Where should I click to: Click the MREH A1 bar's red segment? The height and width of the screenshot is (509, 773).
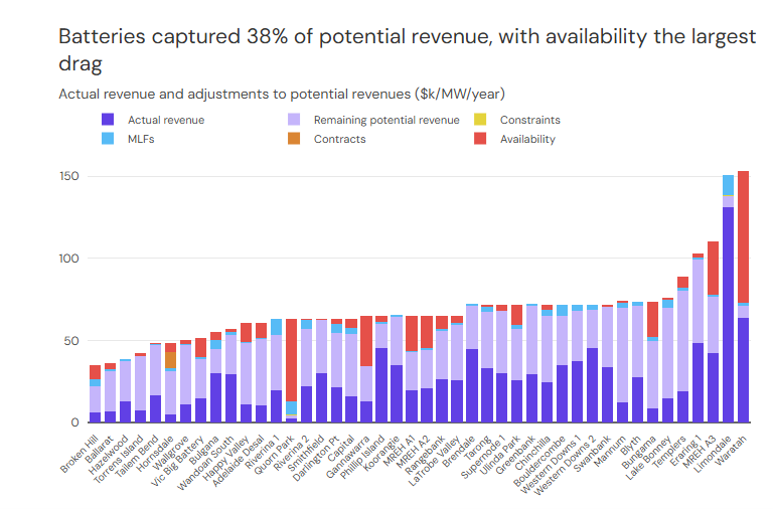tap(412, 333)
